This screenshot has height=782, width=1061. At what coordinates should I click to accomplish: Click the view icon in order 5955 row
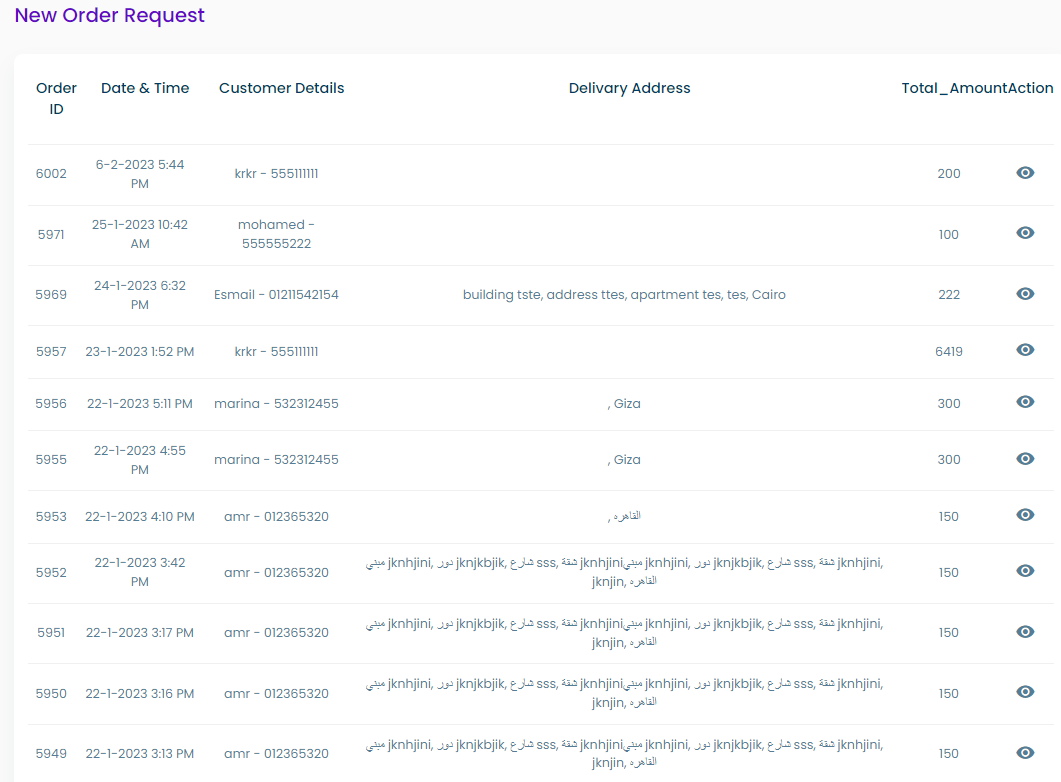[1025, 459]
